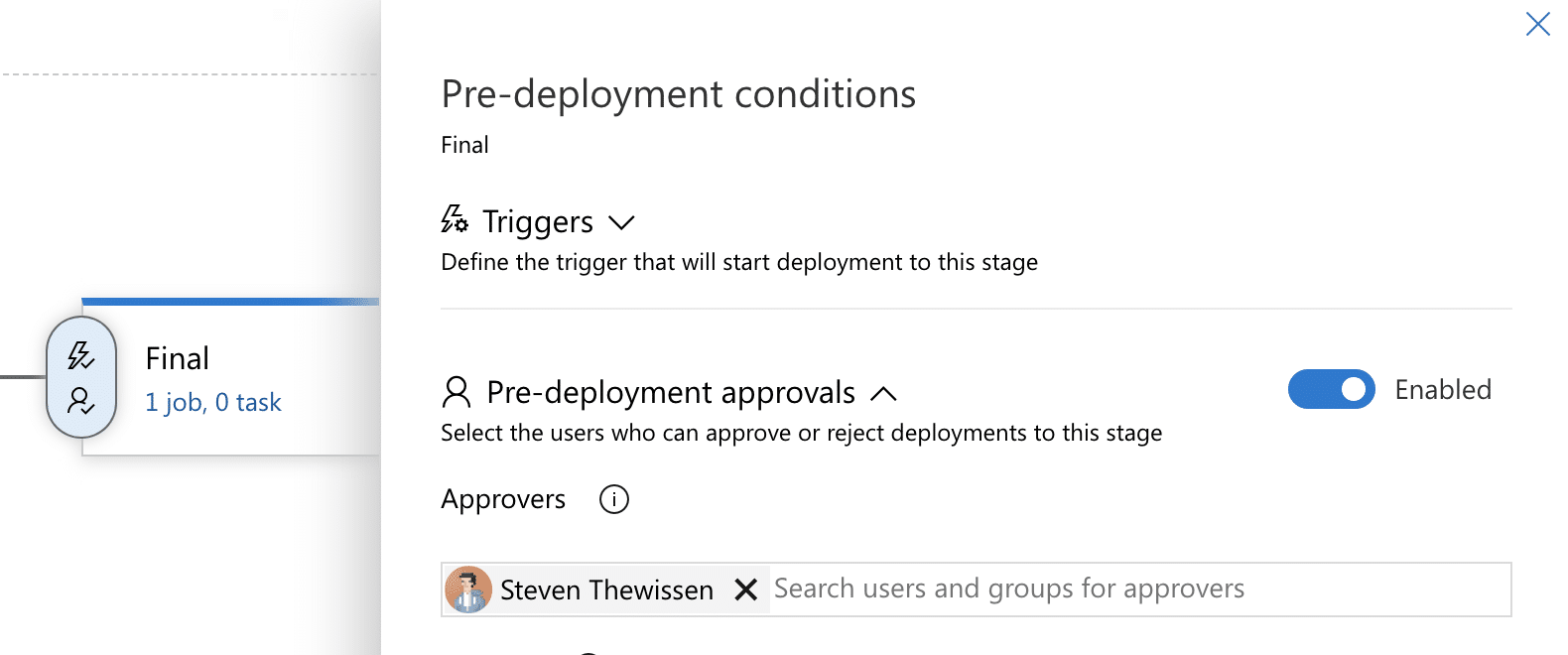Click the trigger lightning icon on Final stage
The image size is (1568, 655).
[81, 355]
